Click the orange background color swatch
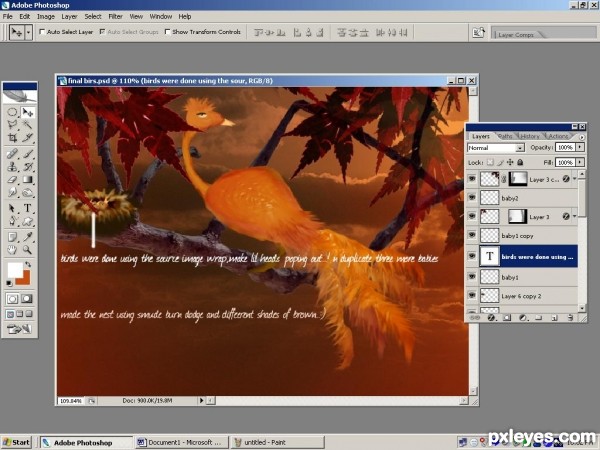The height and width of the screenshot is (450, 600). [24, 279]
